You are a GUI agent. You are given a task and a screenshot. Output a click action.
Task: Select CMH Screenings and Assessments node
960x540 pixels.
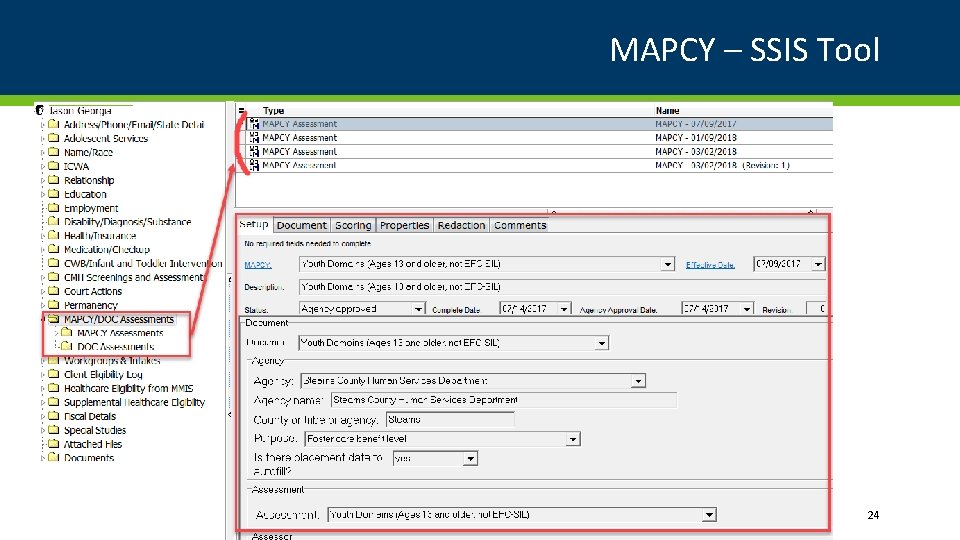point(133,277)
